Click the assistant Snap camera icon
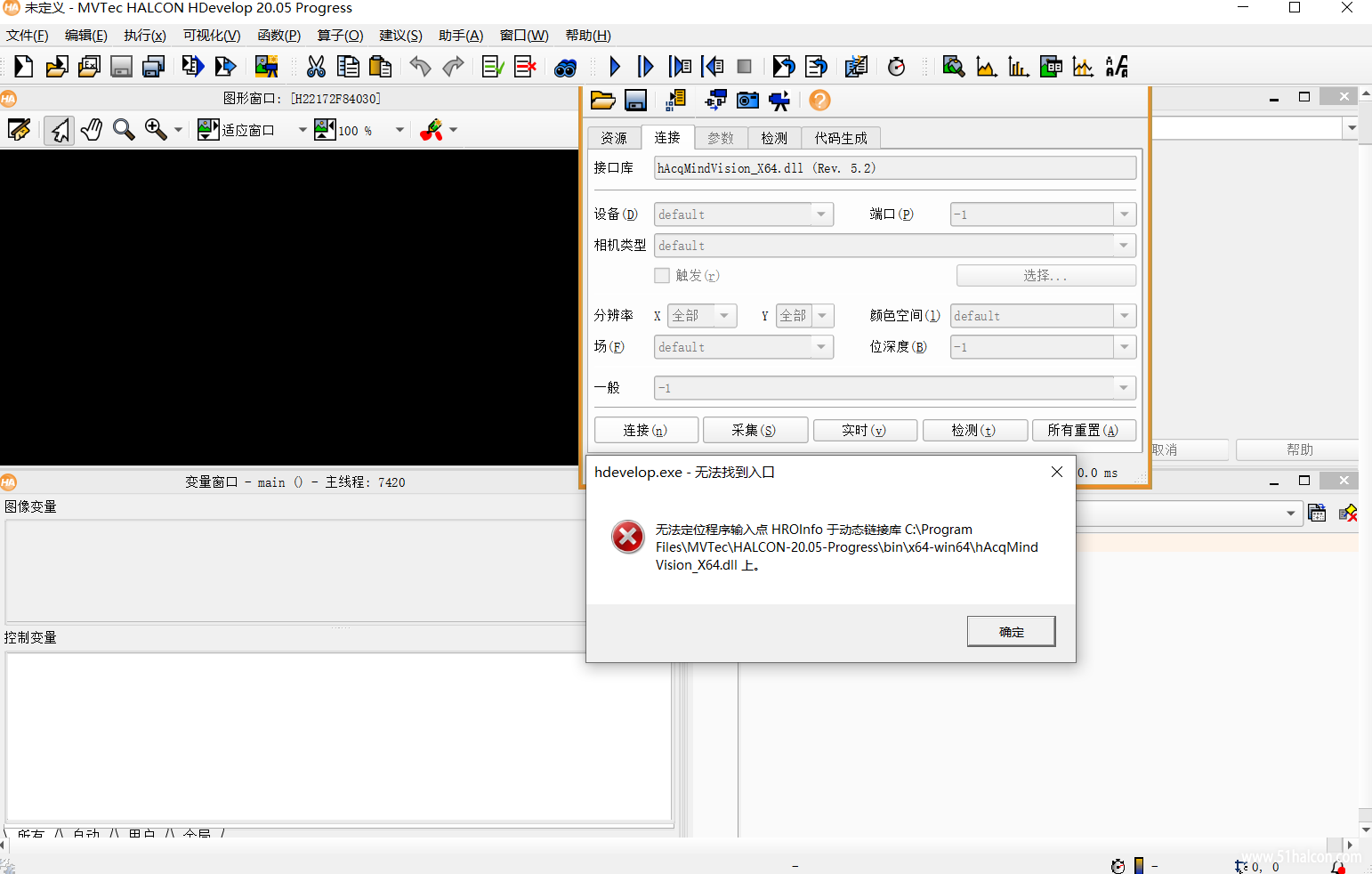Viewport: 1372px width, 874px height. click(x=747, y=101)
